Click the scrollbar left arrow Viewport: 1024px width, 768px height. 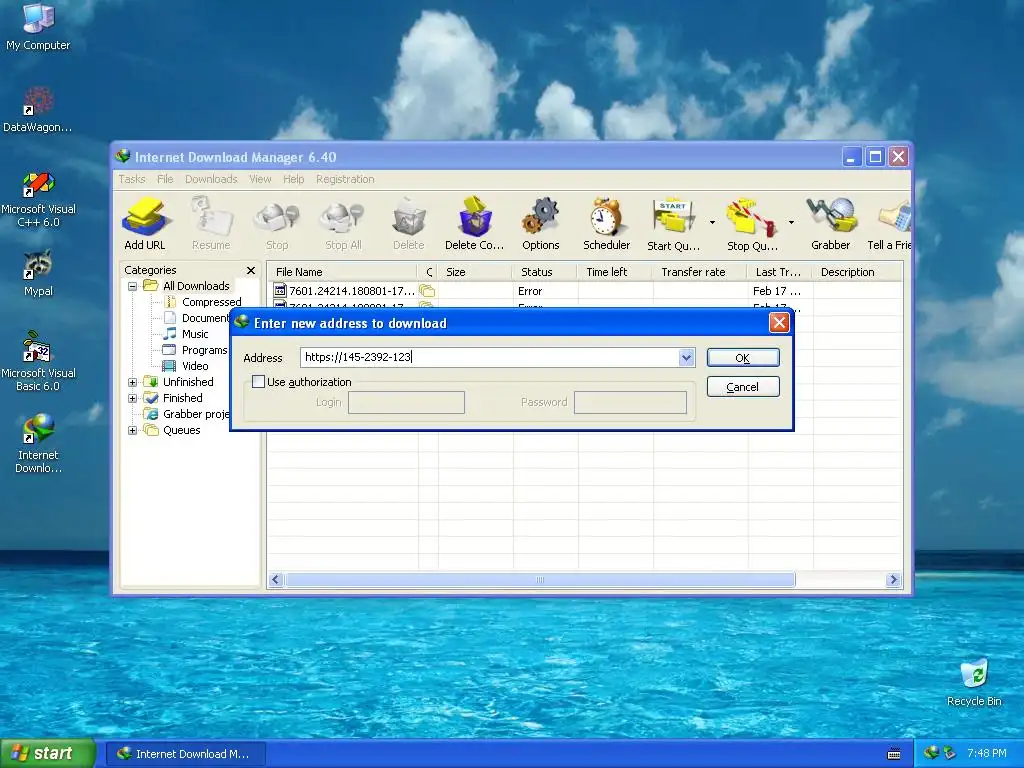(276, 580)
